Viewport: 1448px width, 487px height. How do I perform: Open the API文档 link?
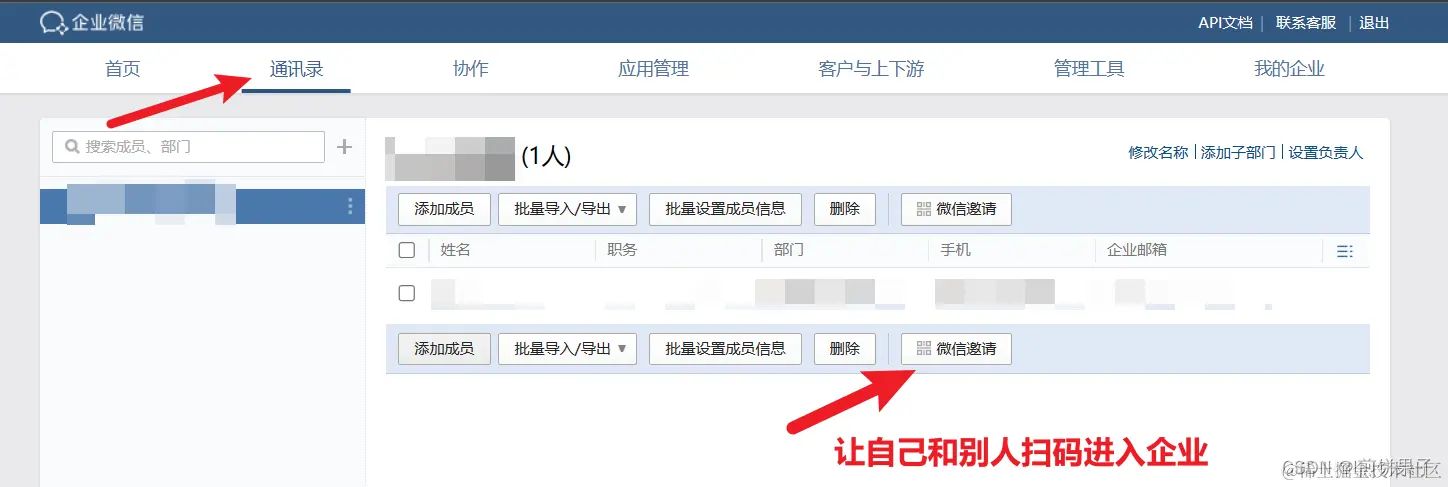point(1225,22)
